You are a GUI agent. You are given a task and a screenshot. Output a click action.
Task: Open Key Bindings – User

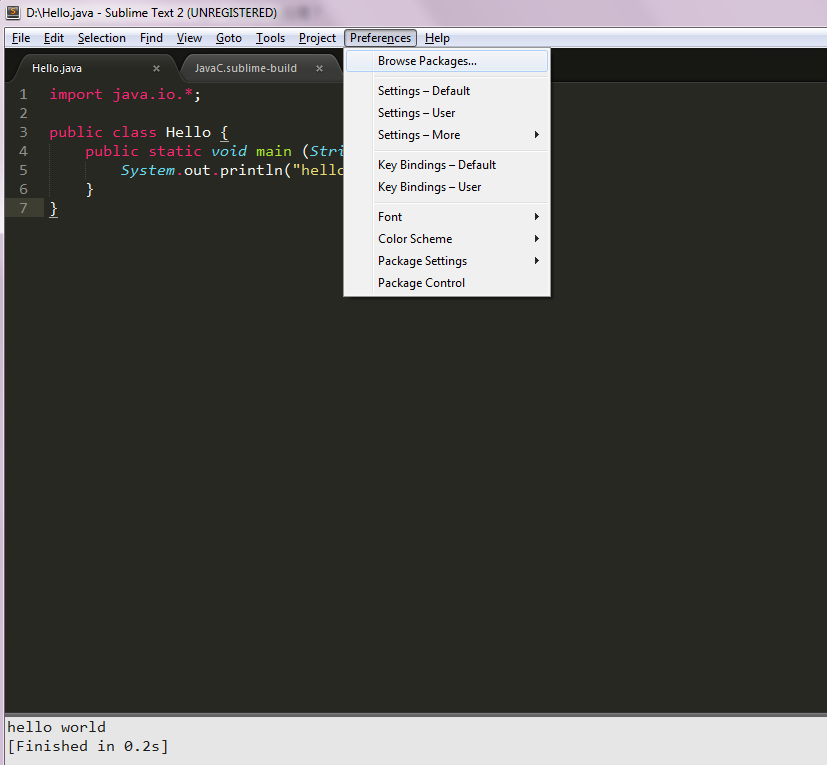pyautogui.click(x=447, y=187)
